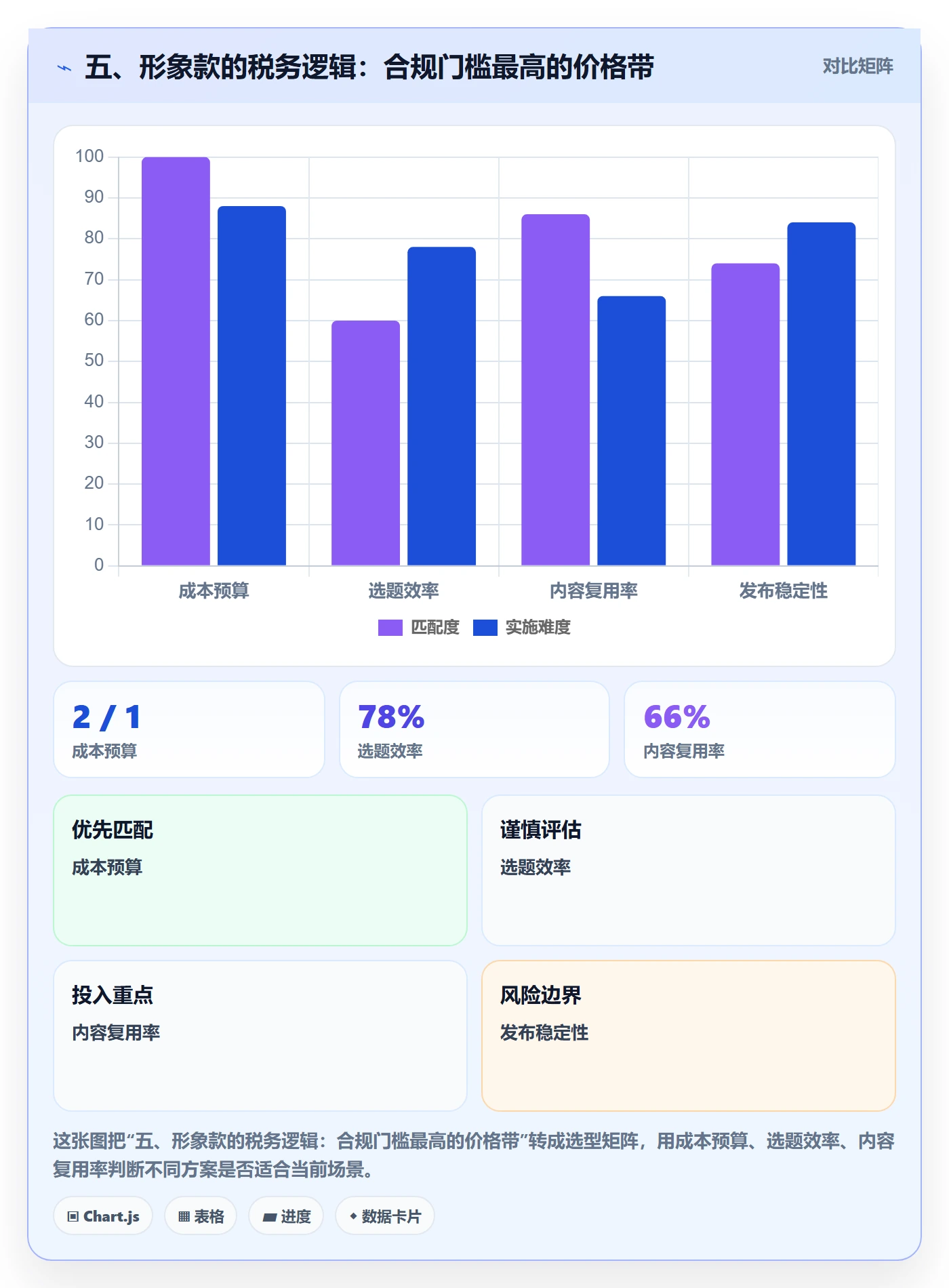Click the 匹配度 legend label text

pyautogui.click(x=435, y=628)
